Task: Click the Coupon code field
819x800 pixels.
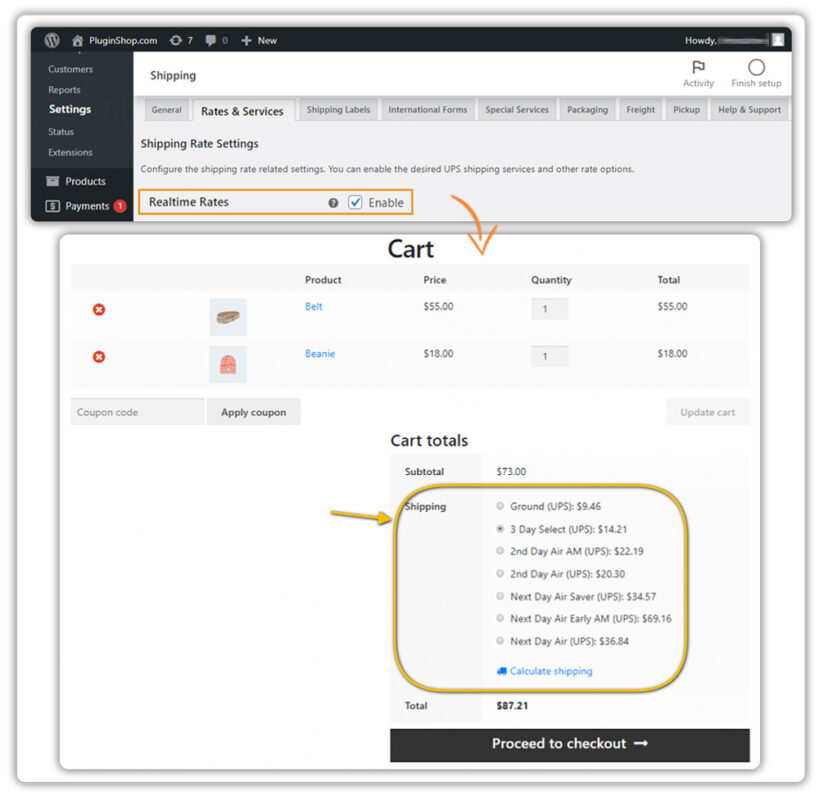Action: point(137,412)
